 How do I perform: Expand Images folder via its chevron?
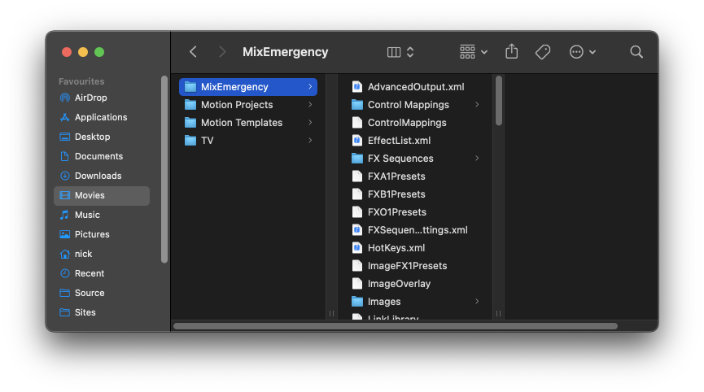click(x=477, y=302)
